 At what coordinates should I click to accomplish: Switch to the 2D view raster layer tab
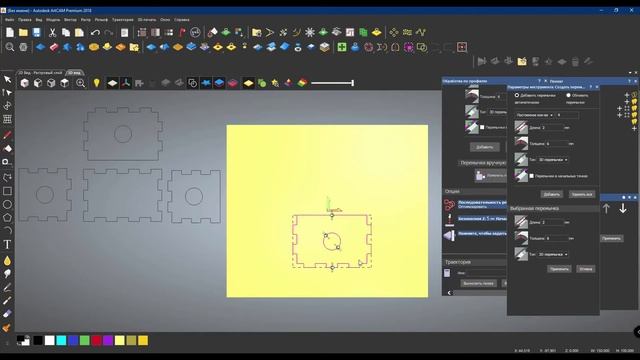tap(40, 73)
